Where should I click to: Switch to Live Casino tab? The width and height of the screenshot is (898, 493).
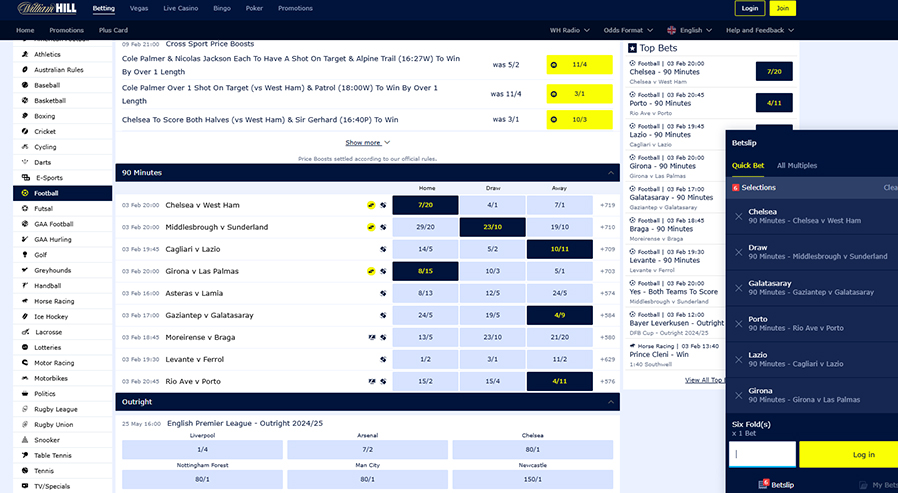tap(180, 9)
